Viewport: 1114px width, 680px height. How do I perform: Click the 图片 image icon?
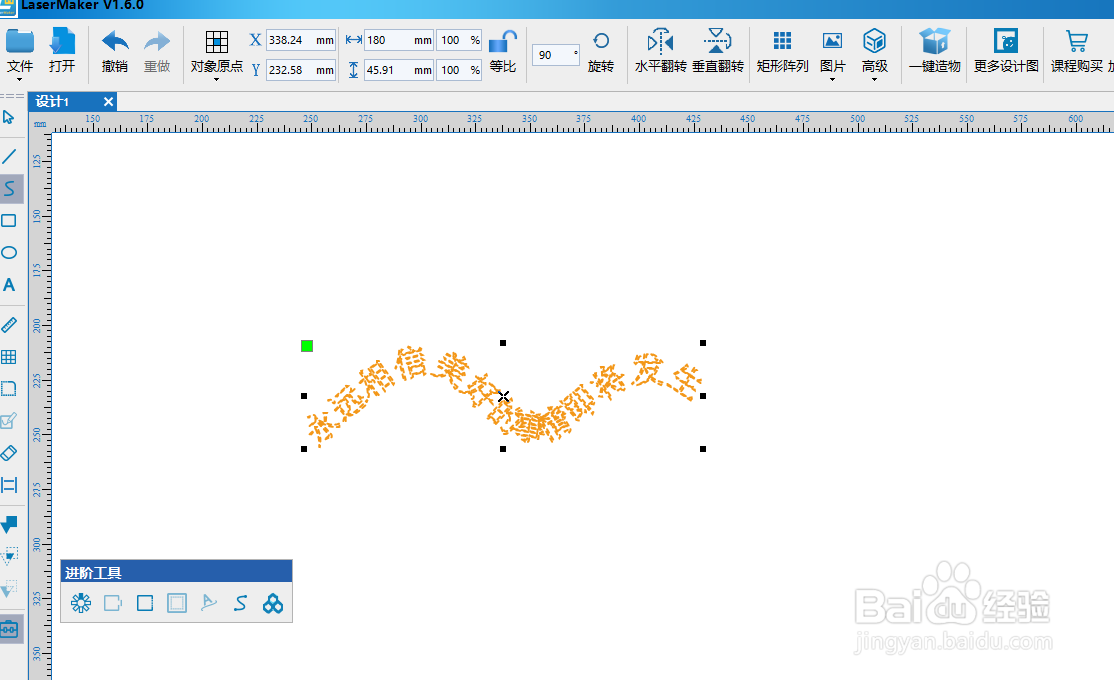coord(832,42)
